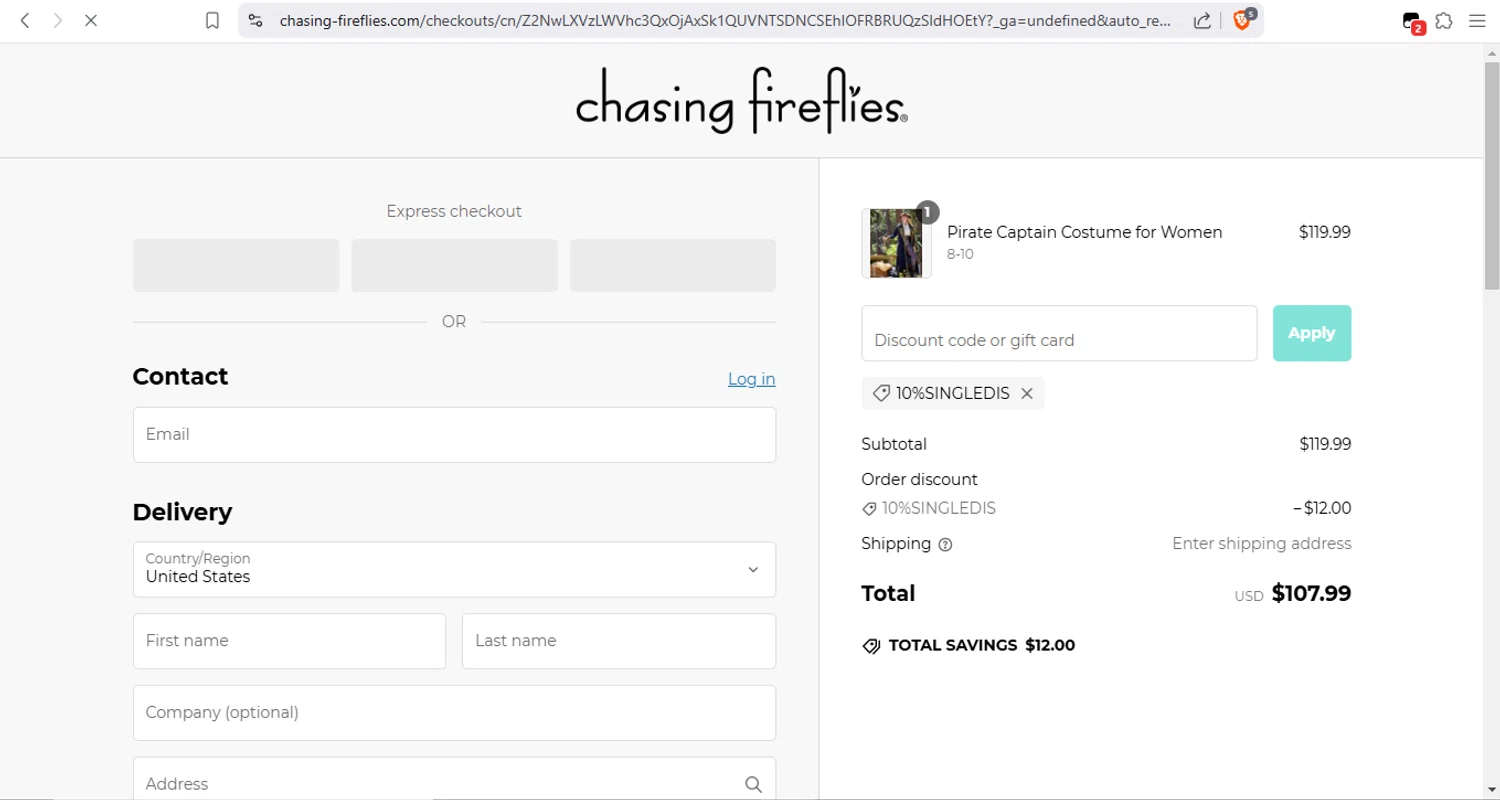1500x800 pixels.
Task: Click the browser URL address bar
Action: coord(725,20)
